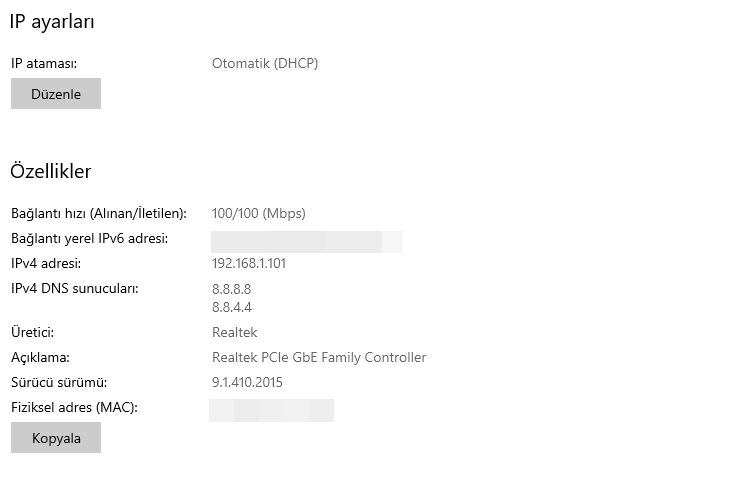
Task: Select the Otomatik (DHCP) value text
Action: (265, 63)
